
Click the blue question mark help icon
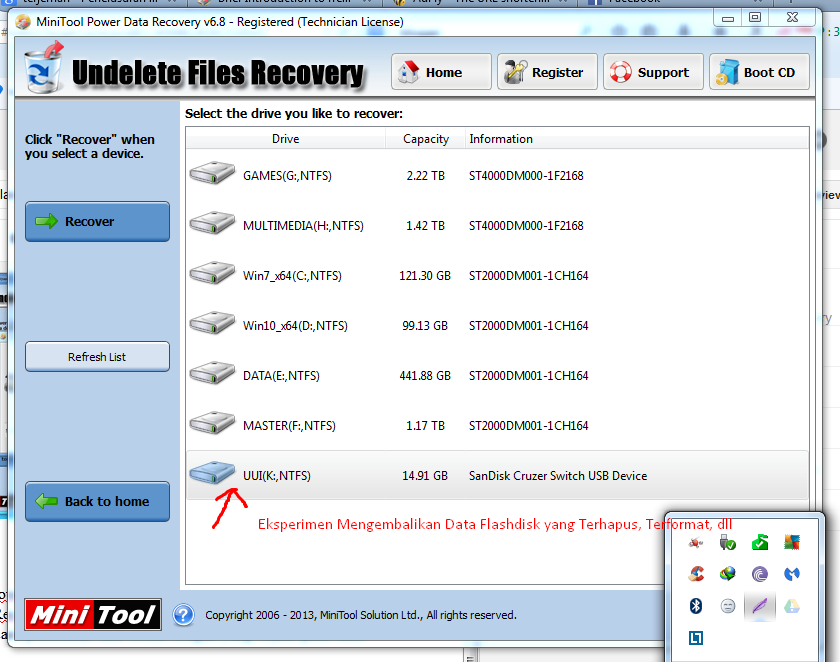pos(183,614)
